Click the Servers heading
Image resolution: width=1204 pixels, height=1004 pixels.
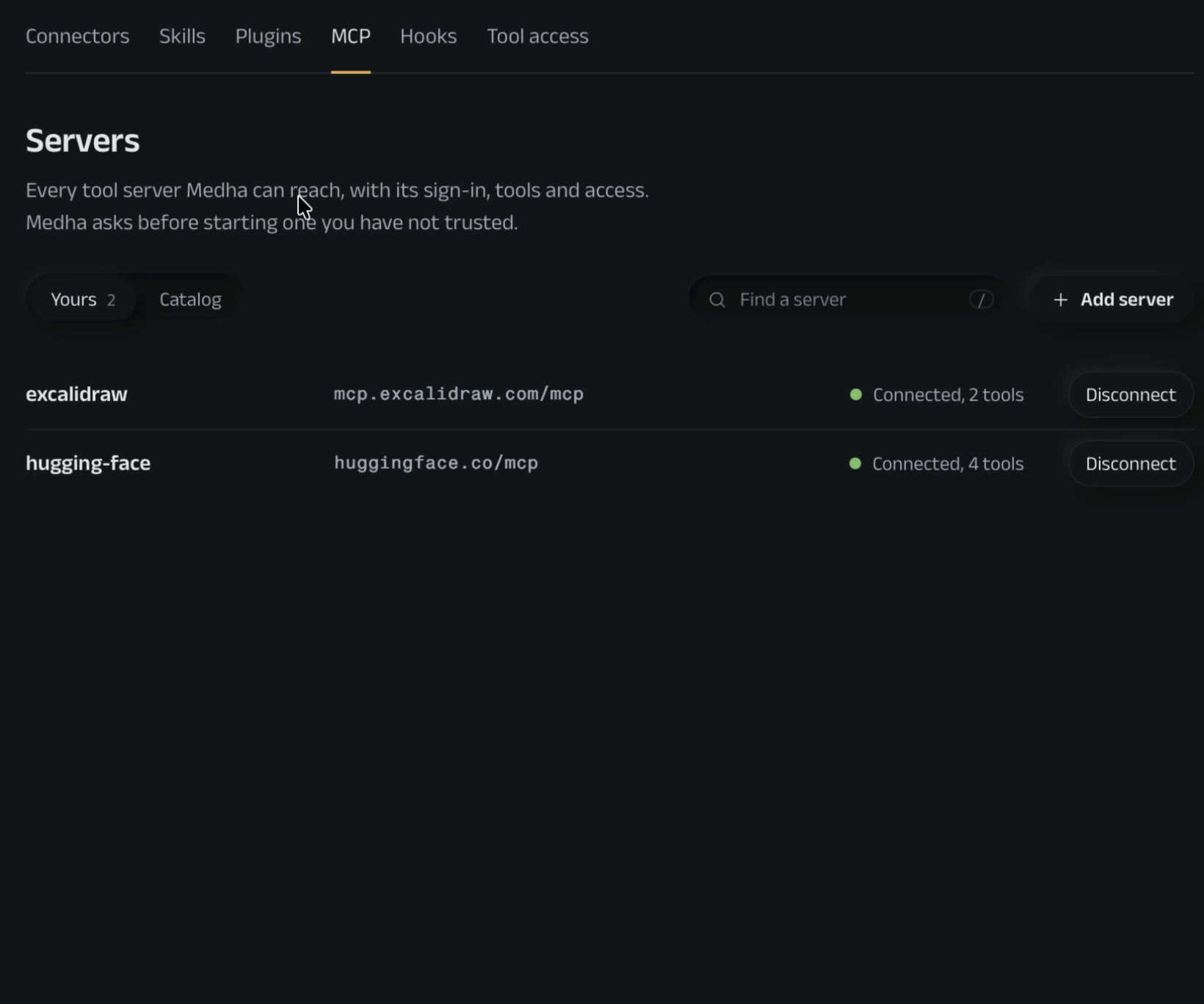tap(82, 141)
